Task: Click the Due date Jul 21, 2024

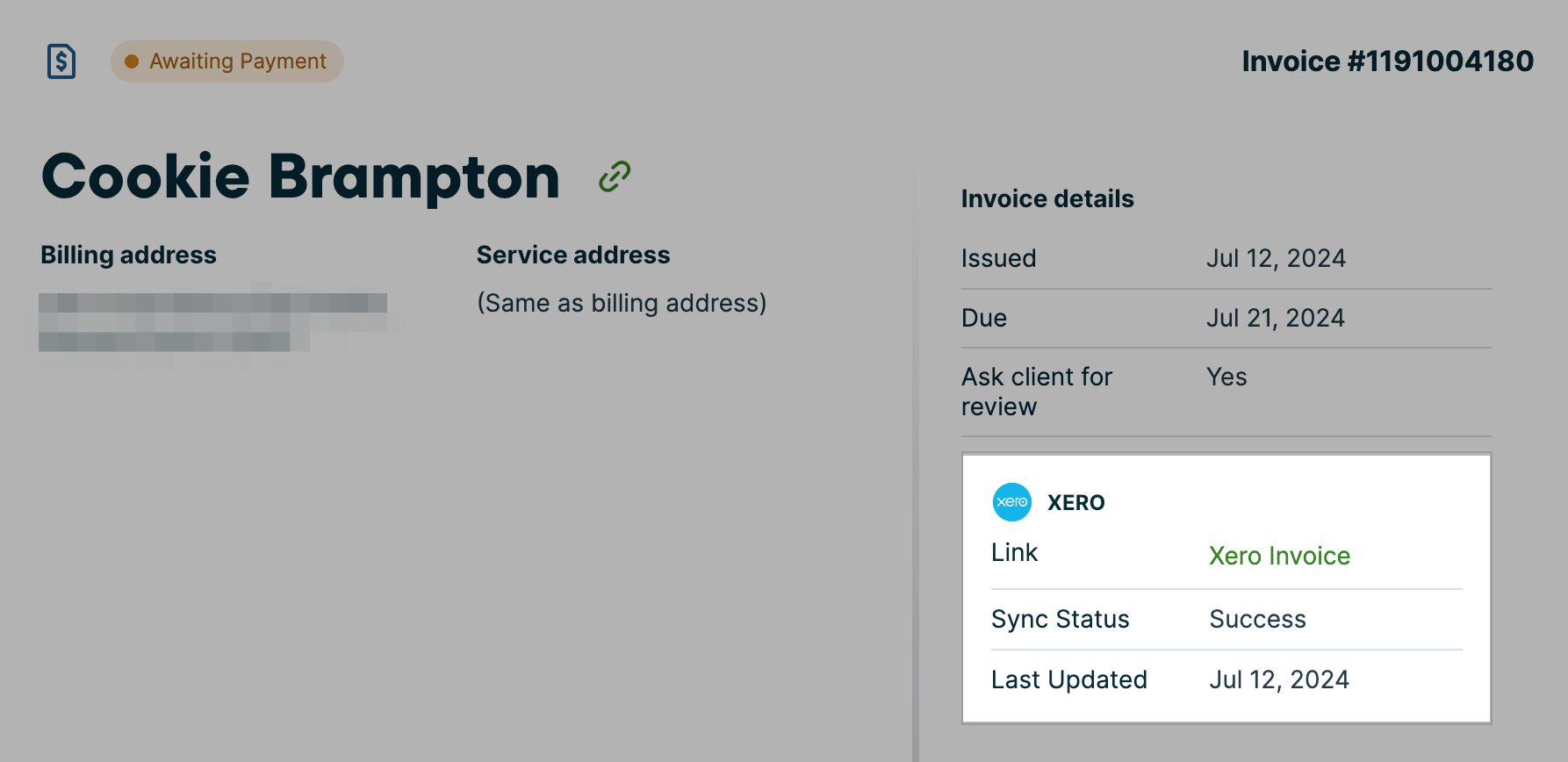Action: 1275,318
